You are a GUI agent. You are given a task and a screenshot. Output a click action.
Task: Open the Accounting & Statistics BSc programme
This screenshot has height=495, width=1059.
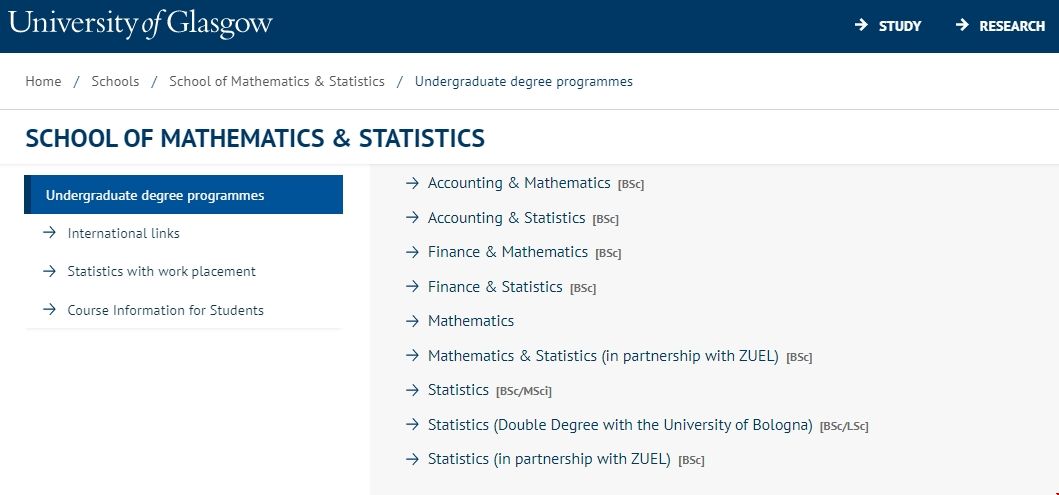tap(506, 218)
